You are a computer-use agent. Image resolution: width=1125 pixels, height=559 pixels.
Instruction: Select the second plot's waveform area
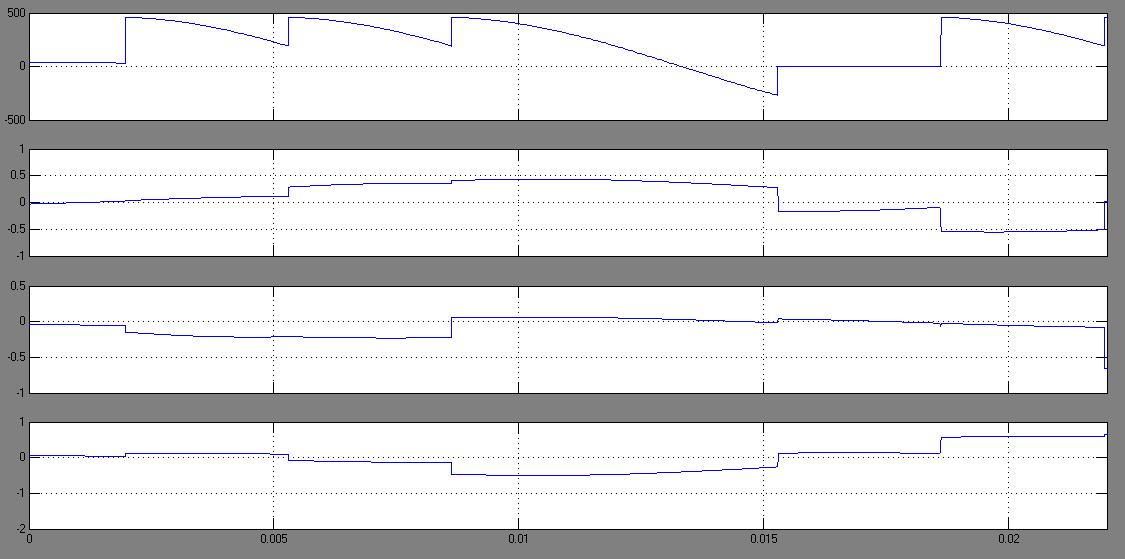point(568,203)
